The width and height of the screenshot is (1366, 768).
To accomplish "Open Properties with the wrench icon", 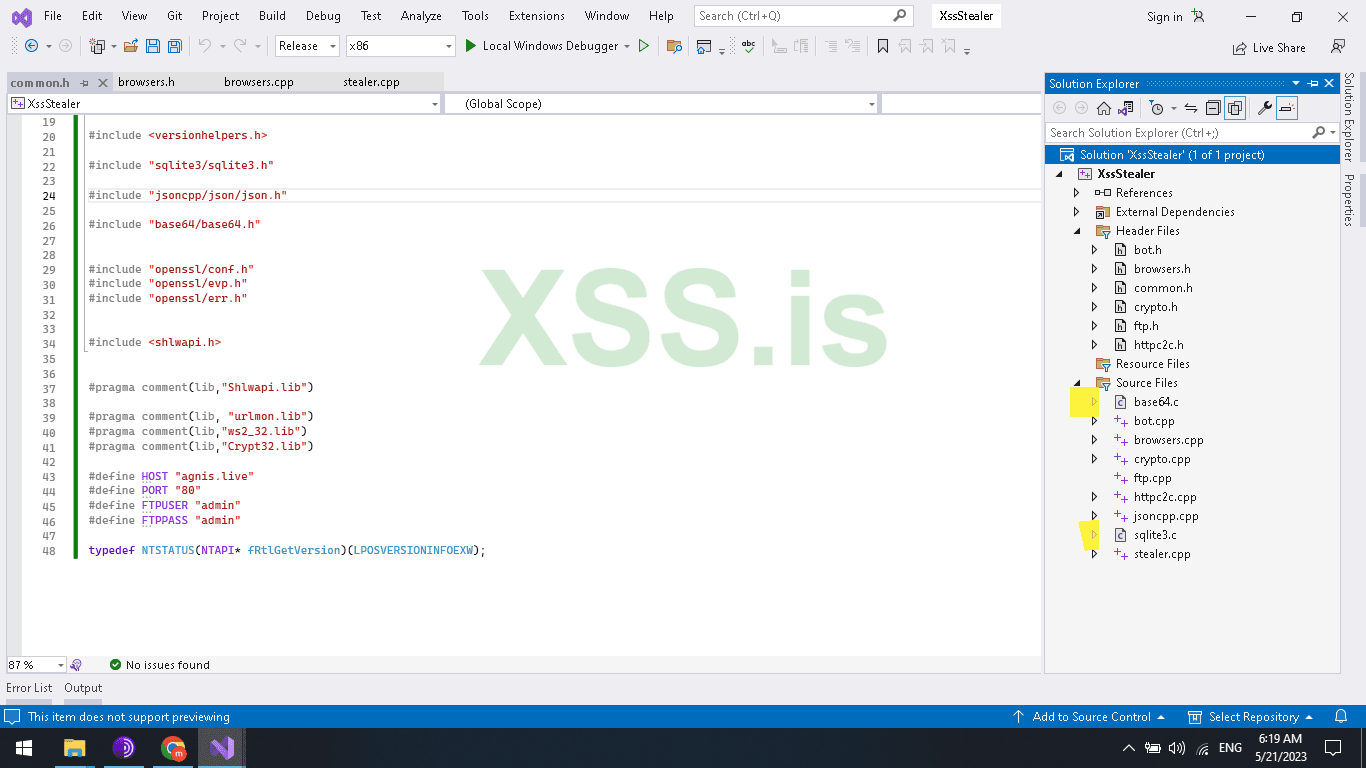I will pos(1264,108).
